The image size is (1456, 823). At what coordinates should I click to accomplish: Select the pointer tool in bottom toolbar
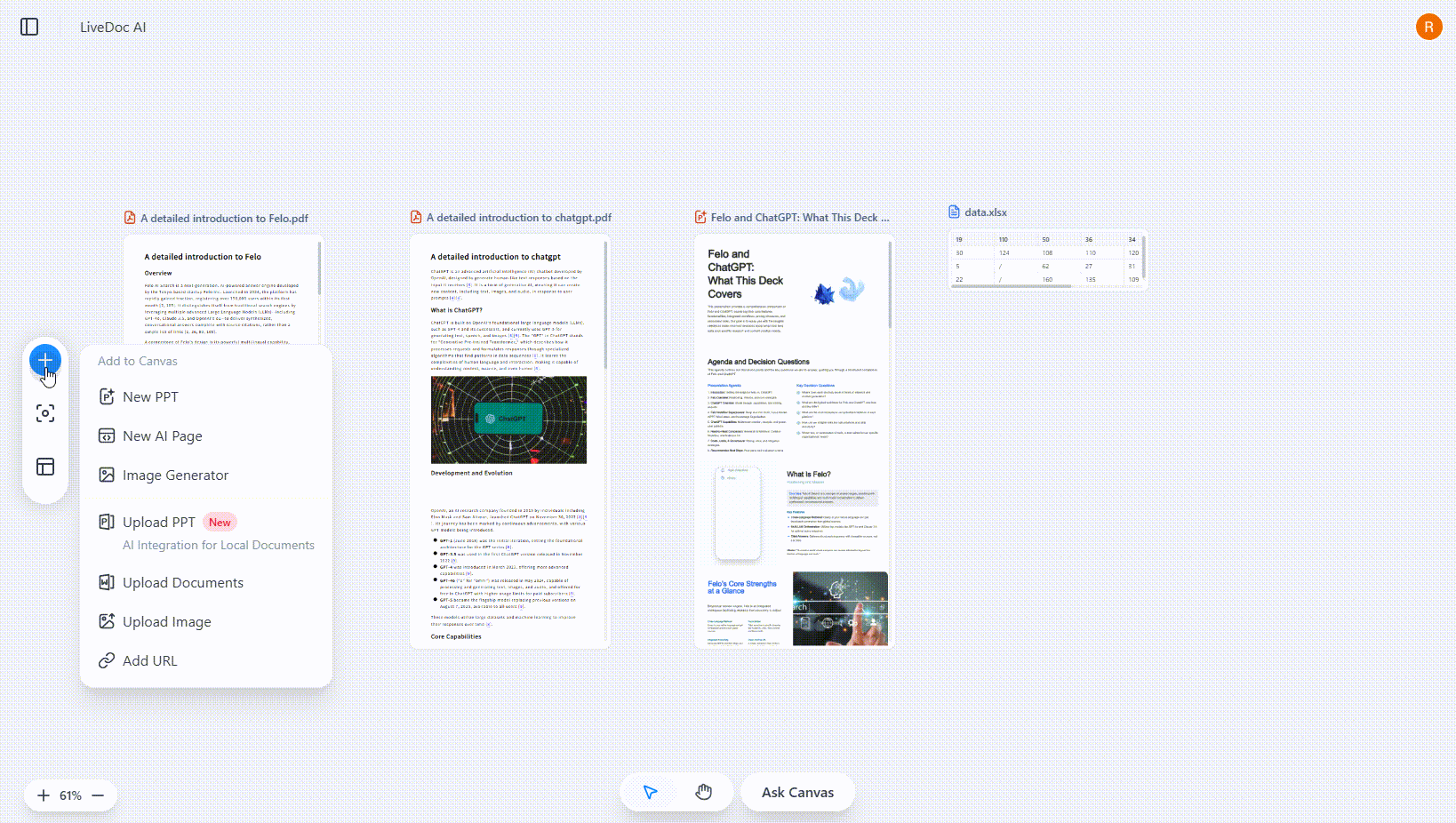pyautogui.click(x=650, y=792)
